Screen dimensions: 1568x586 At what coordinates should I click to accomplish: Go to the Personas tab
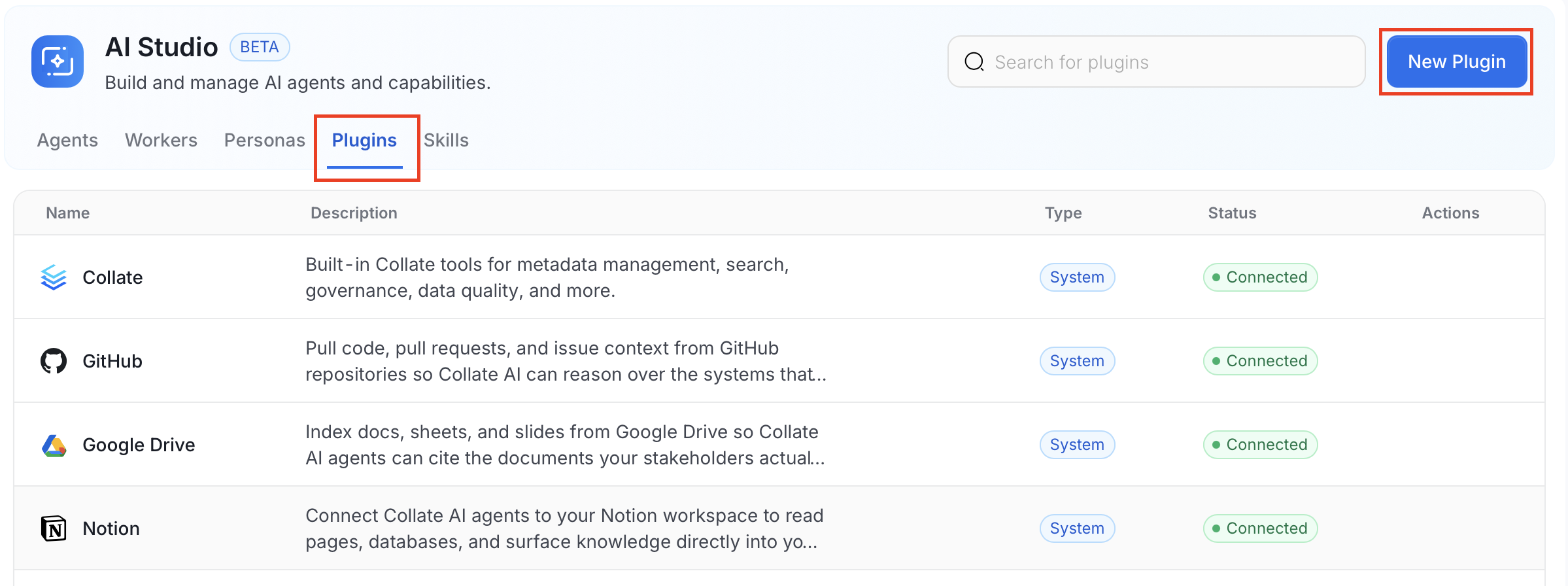point(264,140)
